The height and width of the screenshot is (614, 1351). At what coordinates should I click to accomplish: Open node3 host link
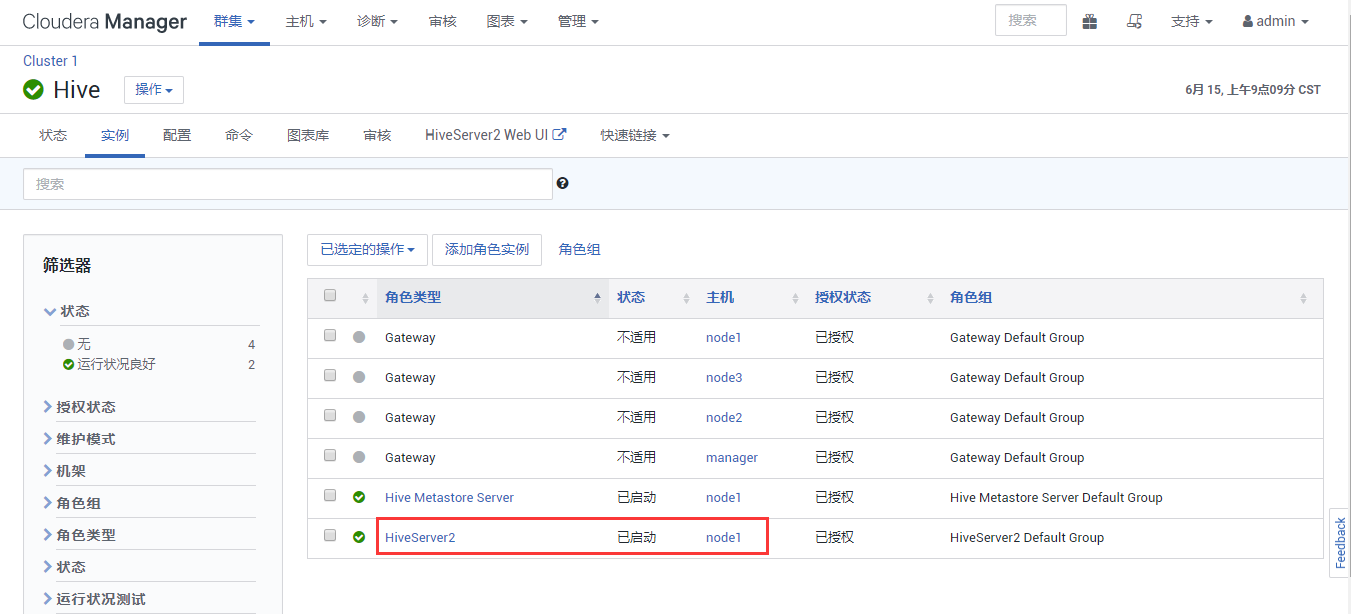click(724, 377)
